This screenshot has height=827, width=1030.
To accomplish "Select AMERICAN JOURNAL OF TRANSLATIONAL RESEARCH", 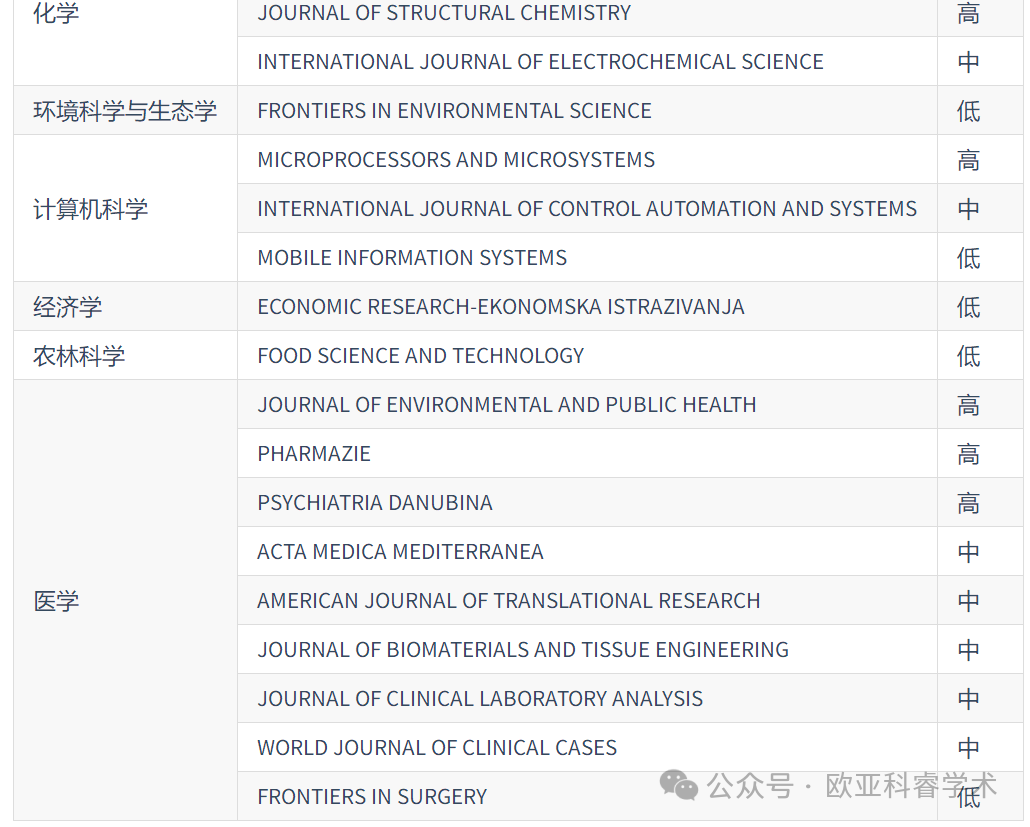I will pyautogui.click(x=508, y=601).
